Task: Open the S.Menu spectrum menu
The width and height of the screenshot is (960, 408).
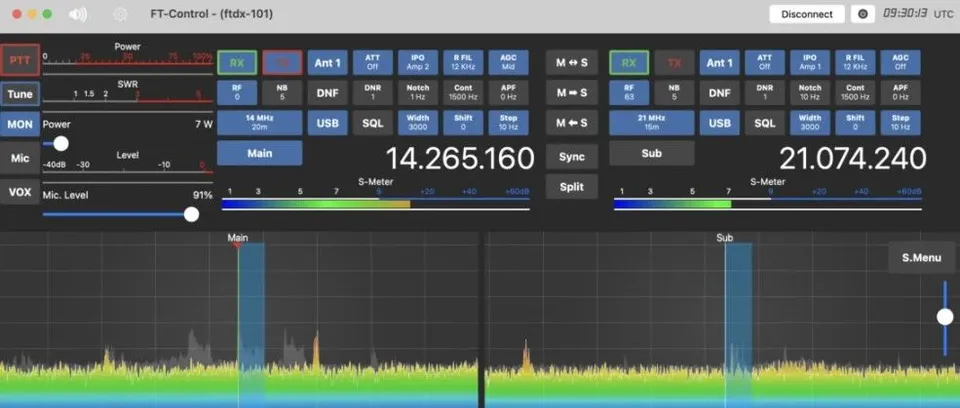Action: click(921, 258)
